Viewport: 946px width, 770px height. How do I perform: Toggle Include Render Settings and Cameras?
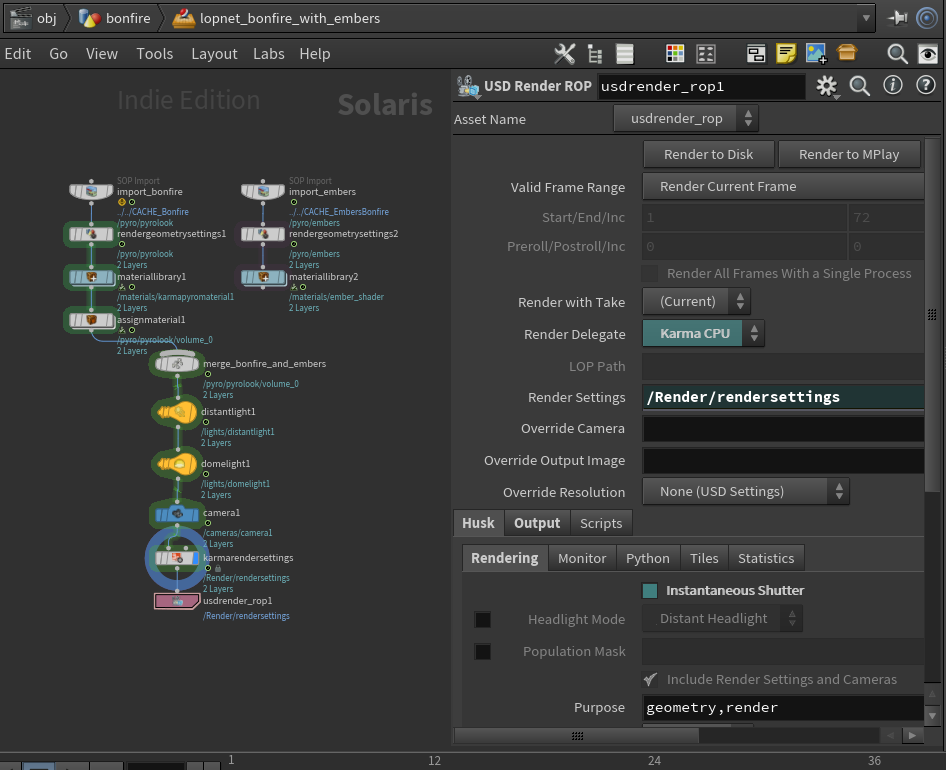tap(650, 679)
